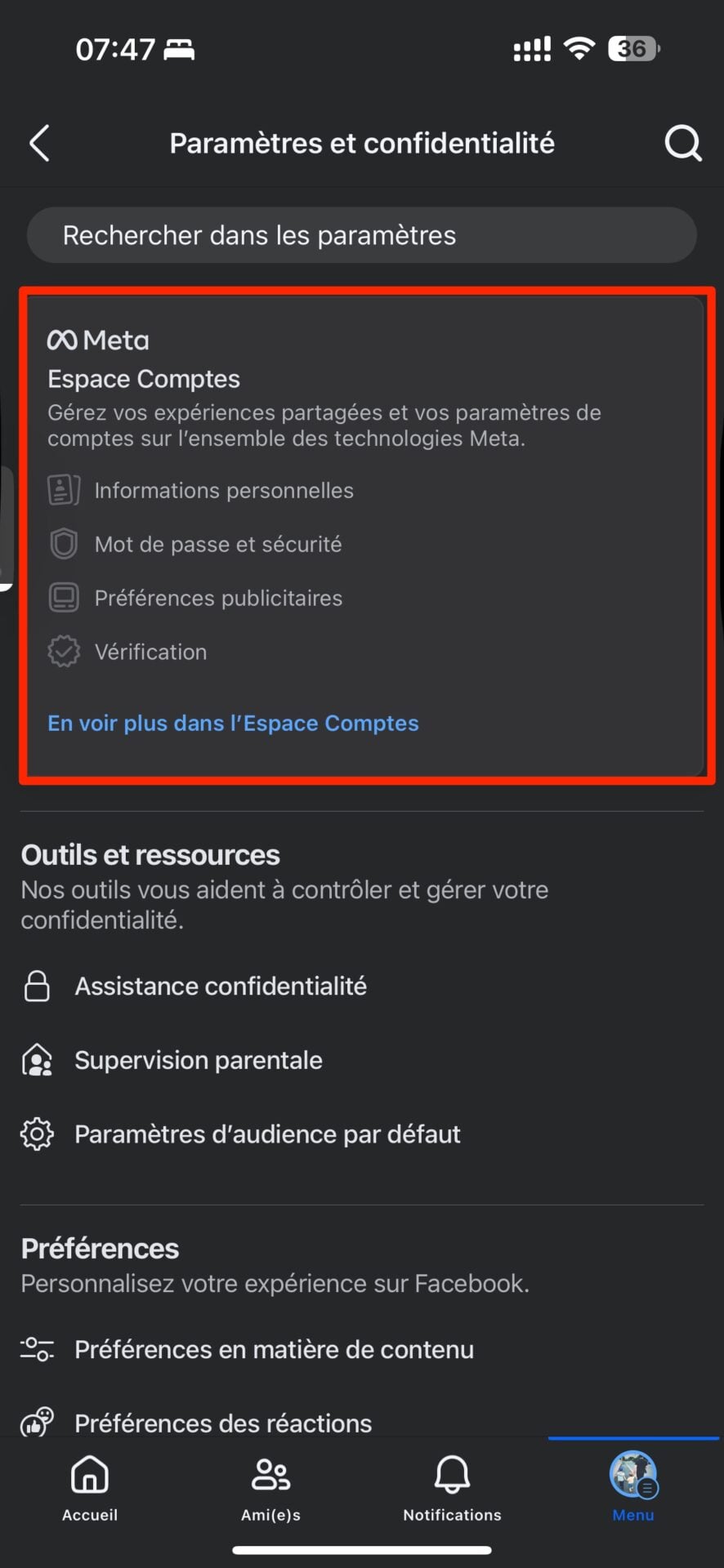Tap the Mot de passe shield icon
Screen dimensions: 724x1568
coord(64,544)
